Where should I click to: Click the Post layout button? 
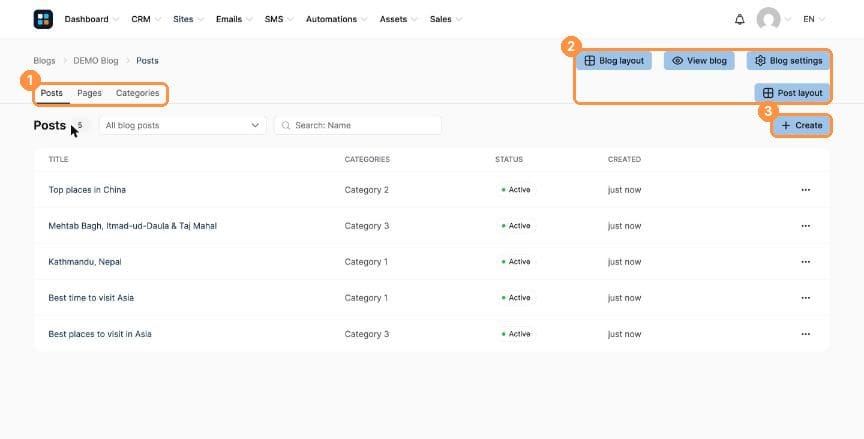[x=792, y=93]
